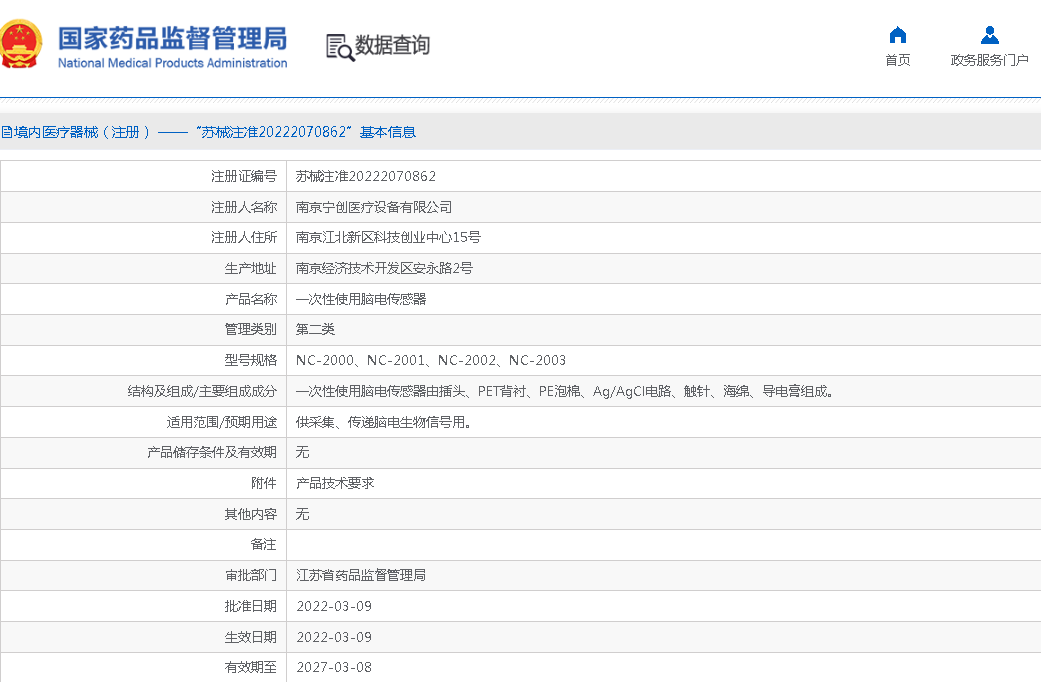
Task: Click registration number value 苏械注准20222070862 in table
Action: (366, 176)
